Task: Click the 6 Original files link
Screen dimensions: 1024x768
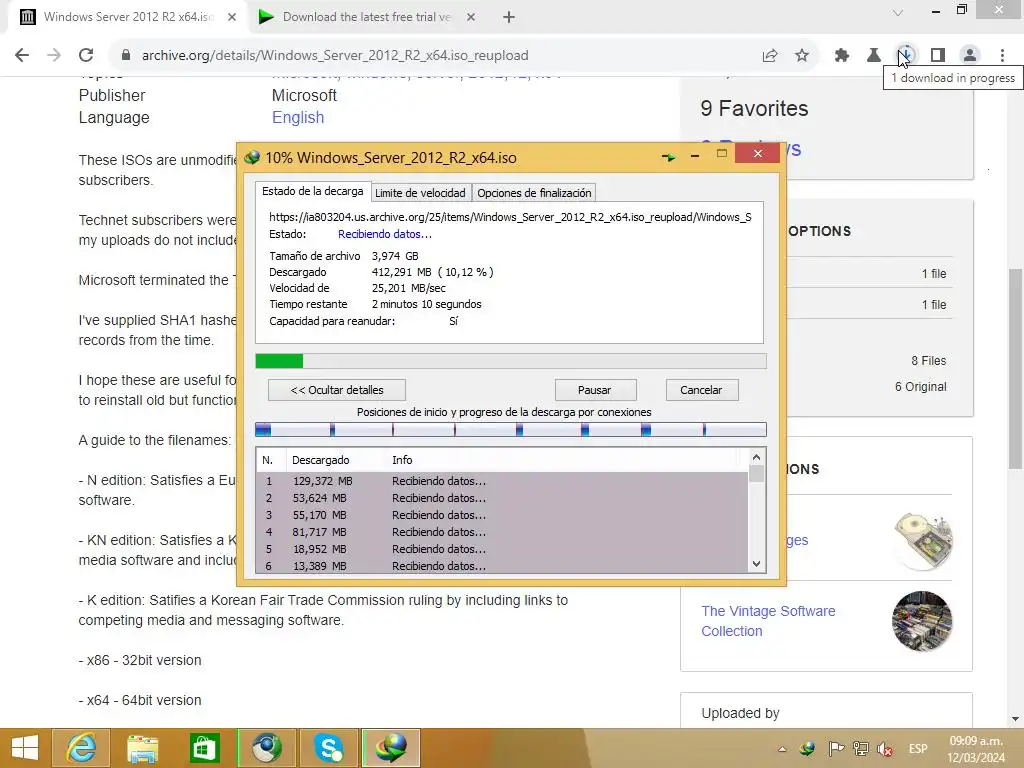Action: [920, 387]
